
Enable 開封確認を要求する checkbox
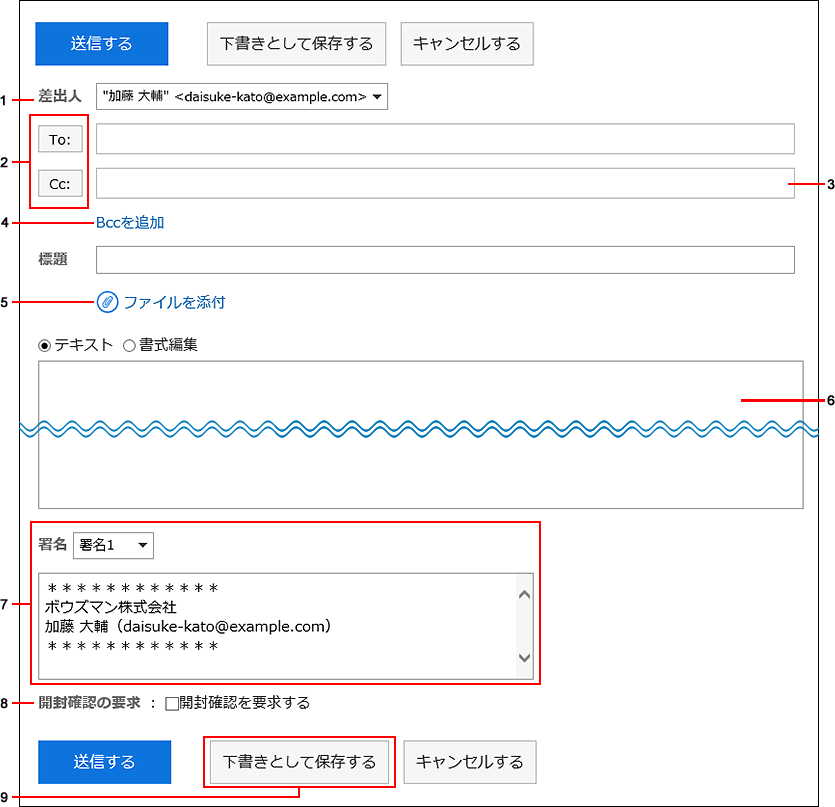pyautogui.click(x=171, y=704)
